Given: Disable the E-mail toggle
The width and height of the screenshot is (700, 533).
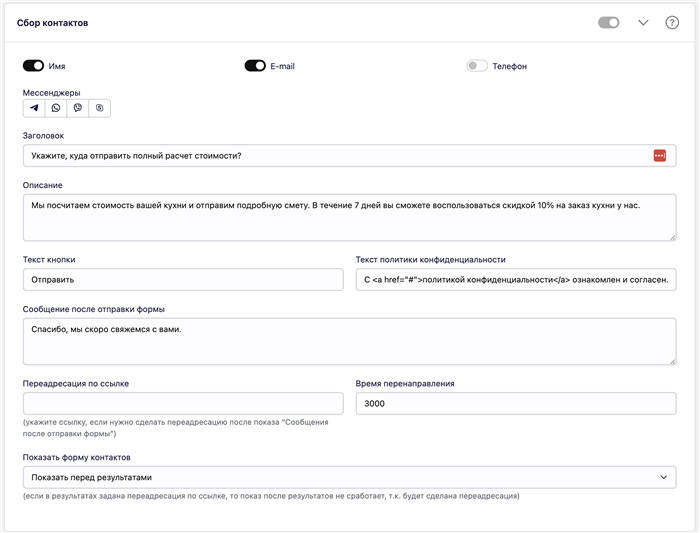Looking at the screenshot, I should pos(255,66).
